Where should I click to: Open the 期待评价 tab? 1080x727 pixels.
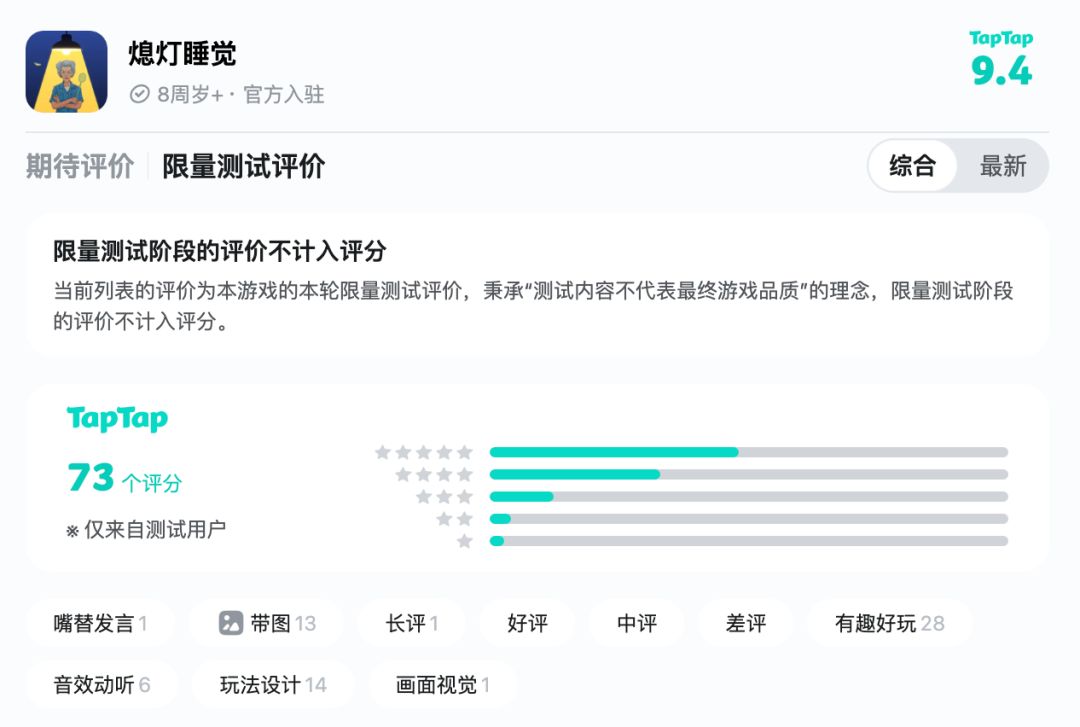coord(80,166)
